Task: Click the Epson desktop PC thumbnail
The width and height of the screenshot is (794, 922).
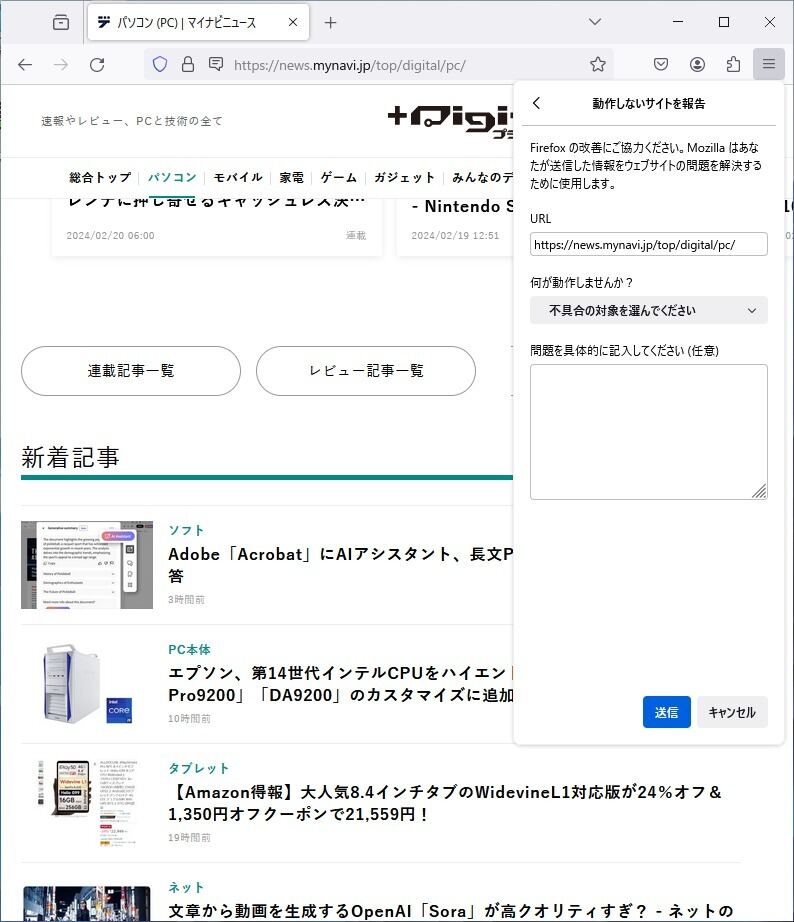Action: point(87,684)
